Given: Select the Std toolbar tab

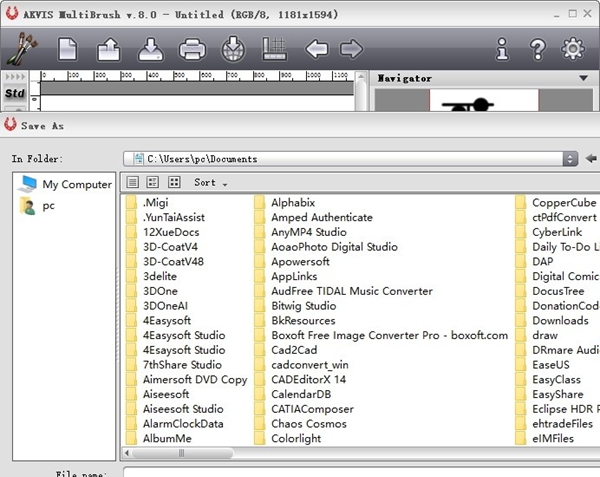Looking at the screenshot, I should click(15, 93).
